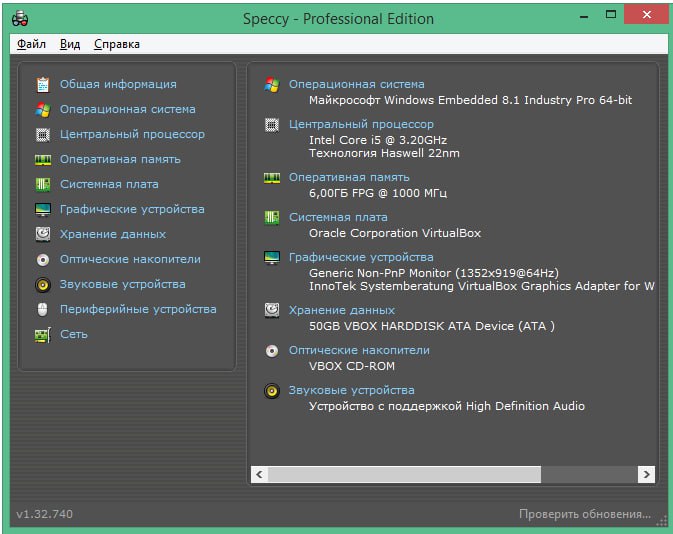Click the disc icon beside Оптические накопители in sidebar

coord(43,259)
